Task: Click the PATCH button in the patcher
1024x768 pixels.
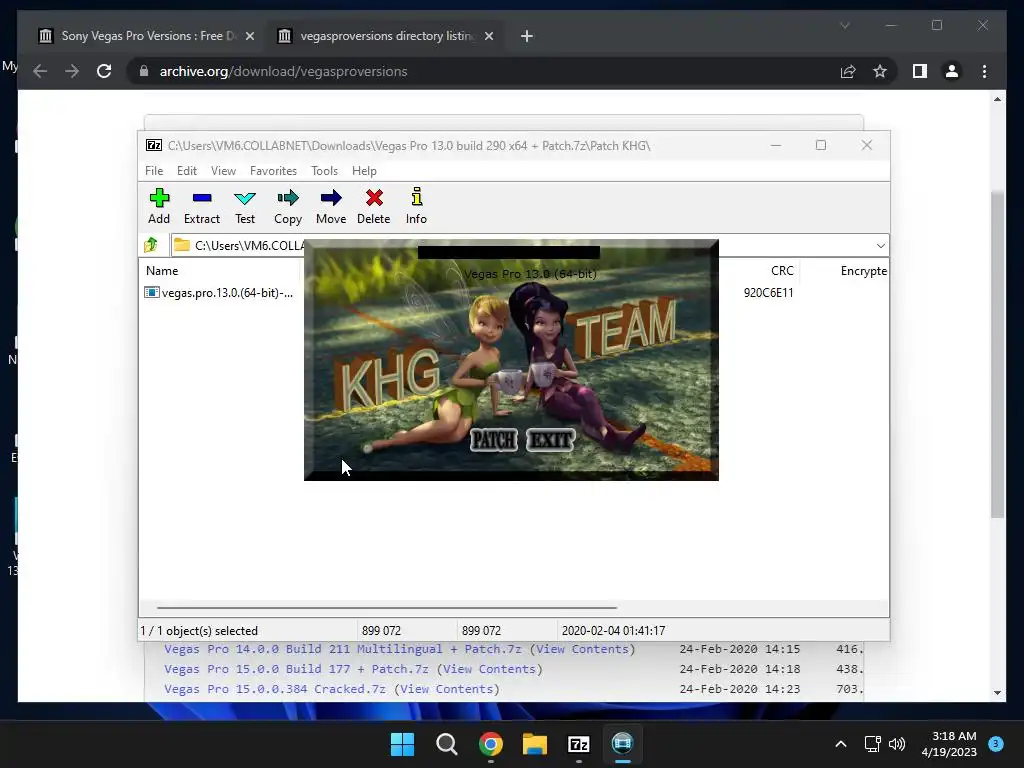Action: pyautogui.click(x=494, y=440)
